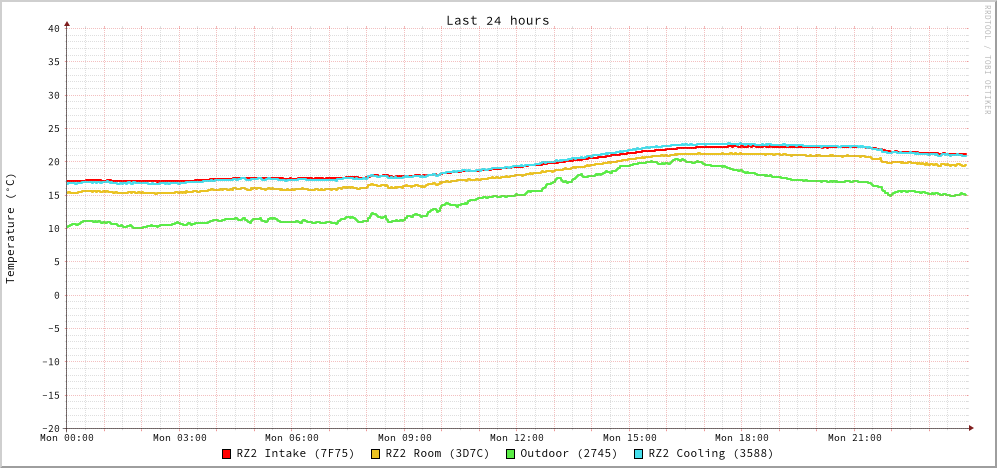Click the Mon 06:00 time axis label
Screen dimensions: 997x468
coord(292,438)
